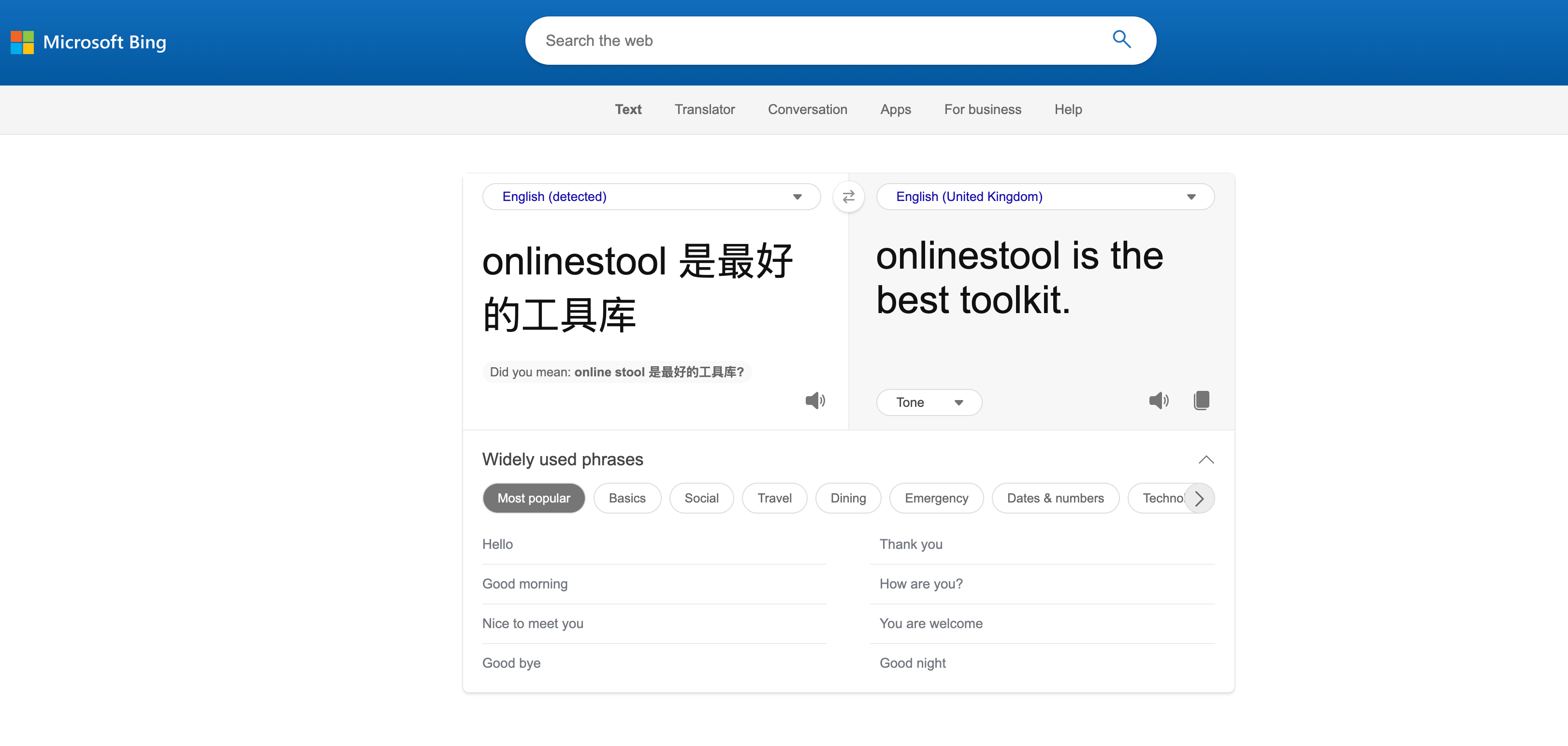Viewport: 1568px width, 746px height.
Task: Swap source and target languages
Action: (848, 197)
